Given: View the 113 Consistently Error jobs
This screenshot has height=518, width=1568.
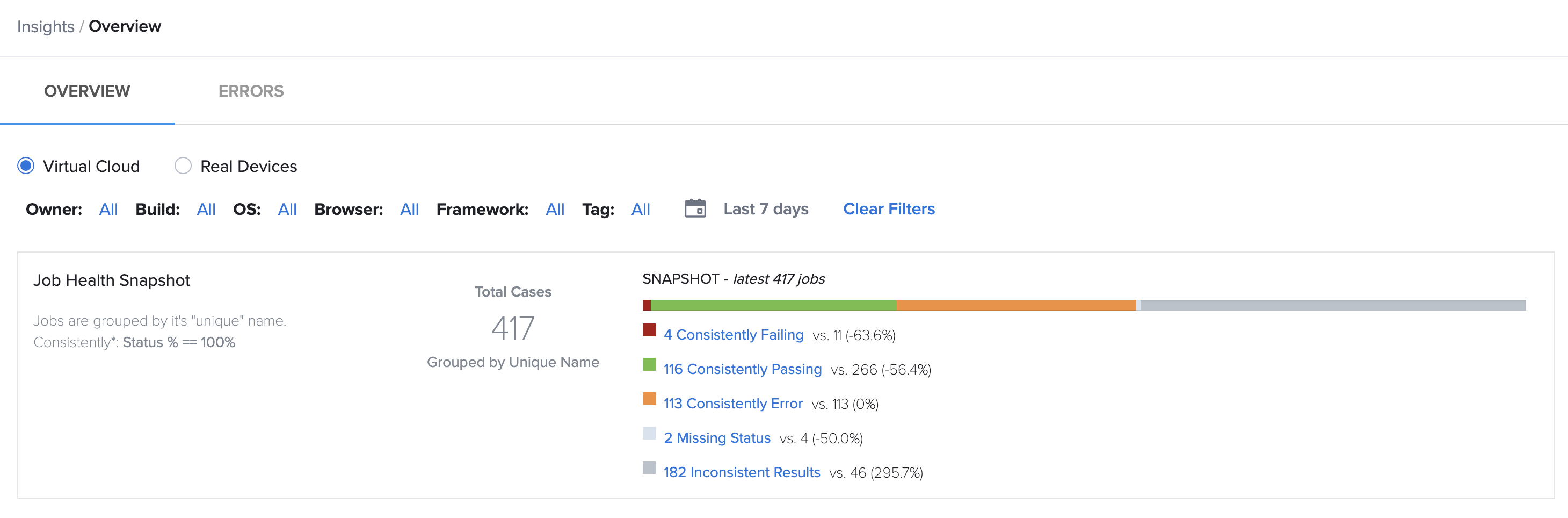Looking at the screenshot, I should 733,404.
